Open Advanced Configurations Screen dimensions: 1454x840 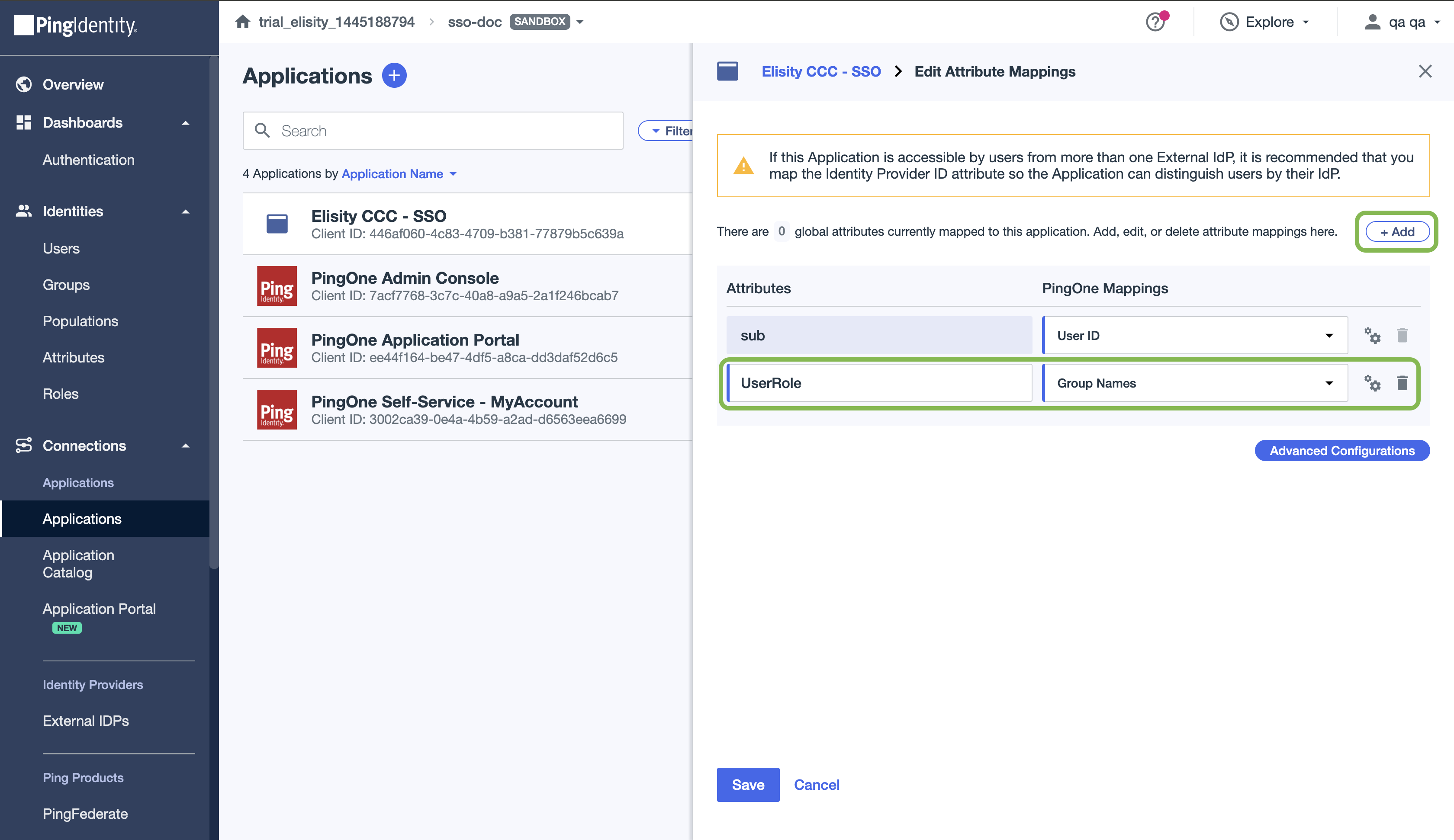point(1341,451)
